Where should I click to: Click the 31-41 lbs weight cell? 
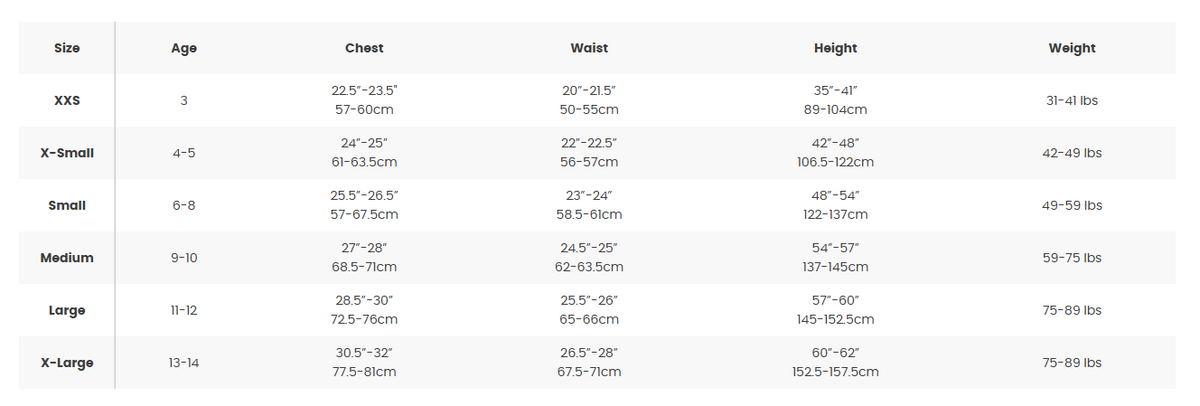click(1072, 100)
